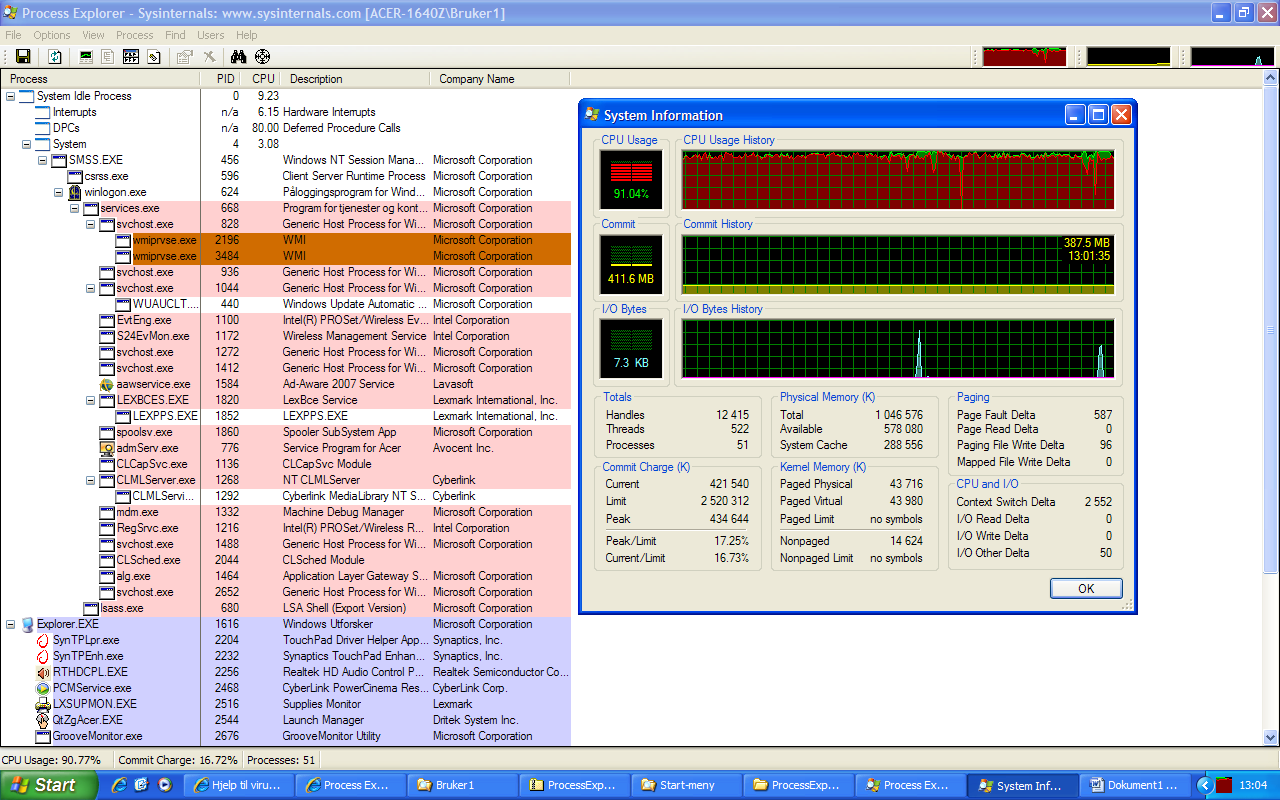Collapse the winlogon.exe tree node

point(59,192)
